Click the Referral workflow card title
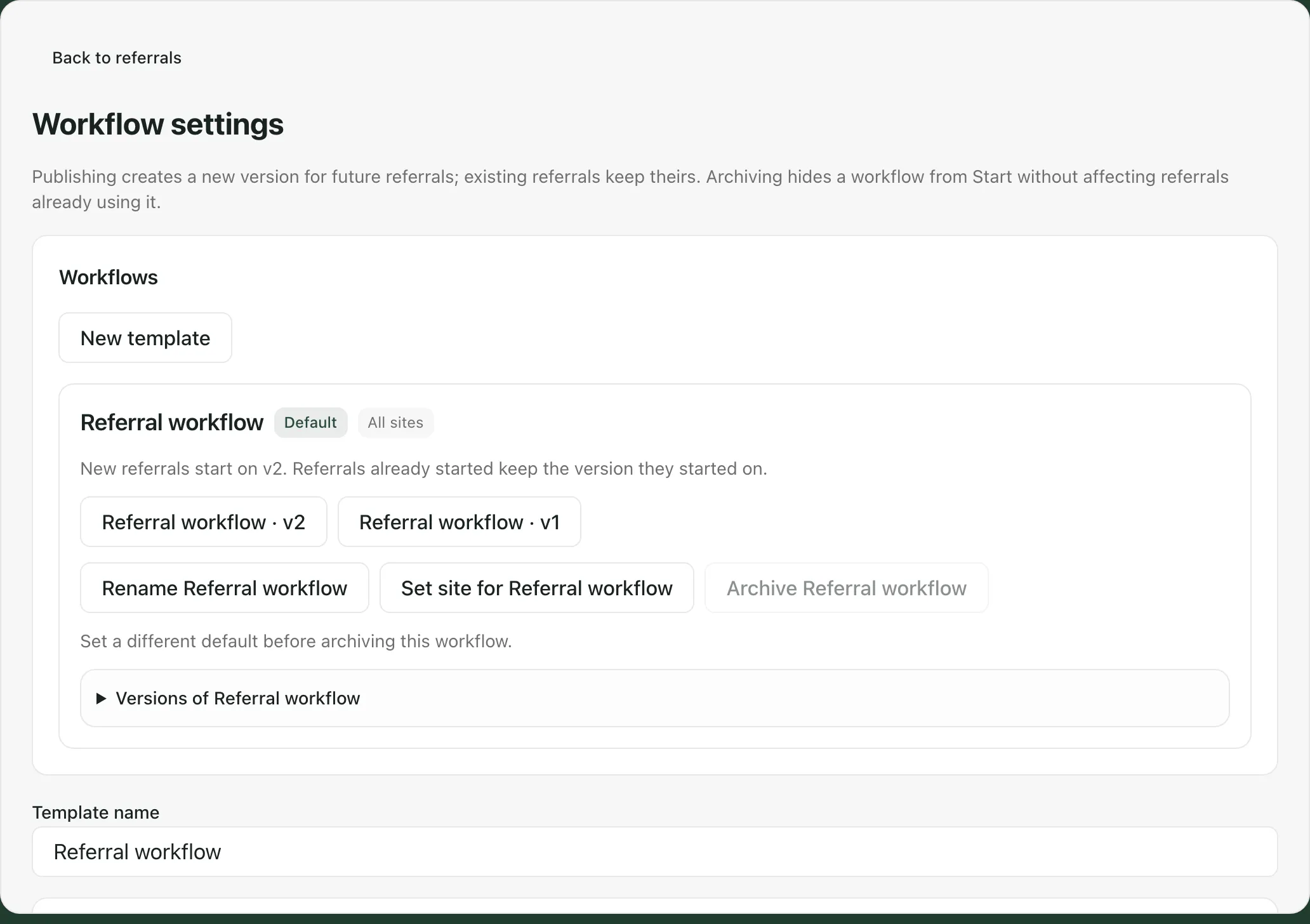Screen dimensions: 1310x924 (172, 423)
